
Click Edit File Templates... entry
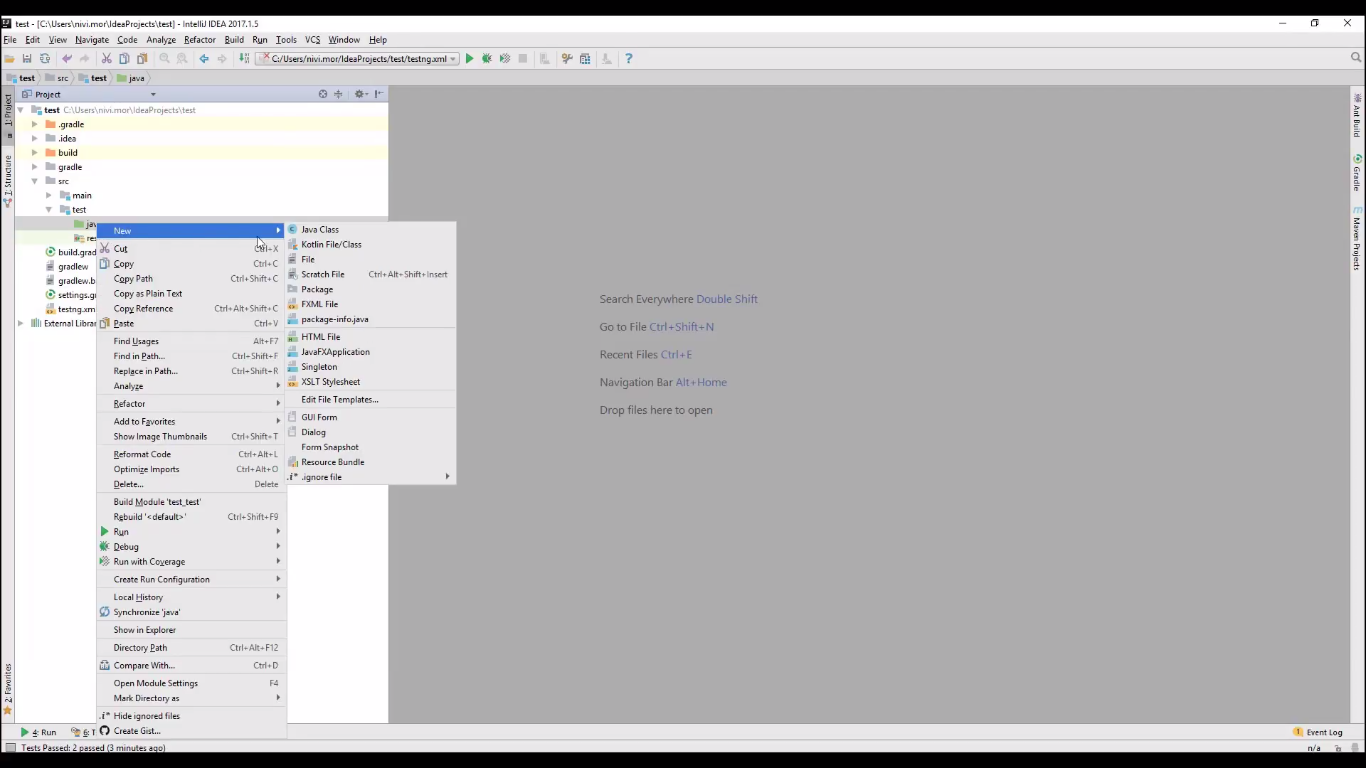coord(371,399)
